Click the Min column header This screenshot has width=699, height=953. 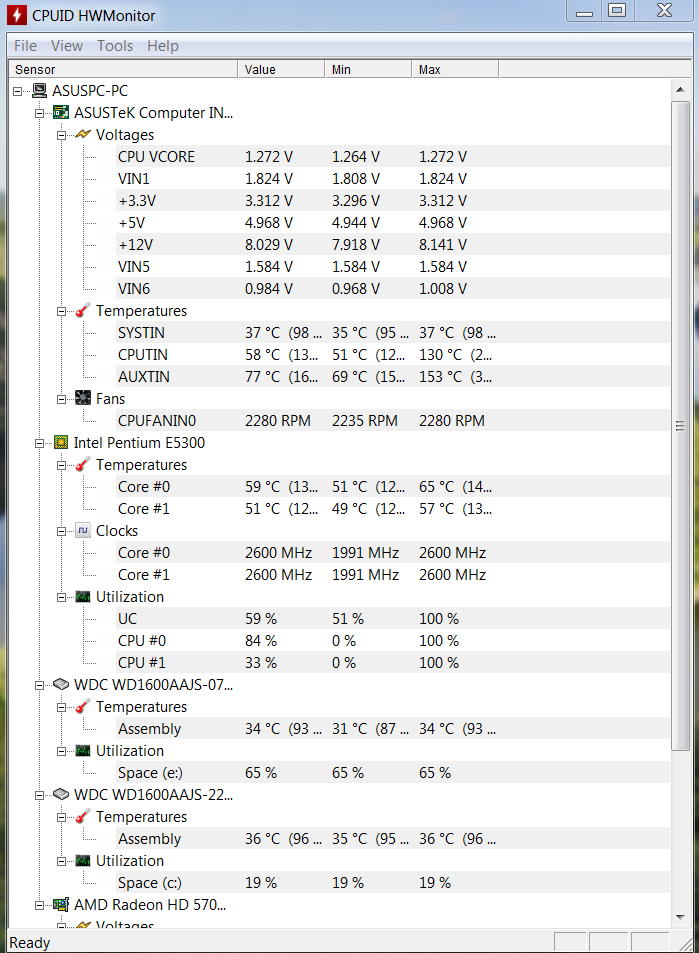368,69
